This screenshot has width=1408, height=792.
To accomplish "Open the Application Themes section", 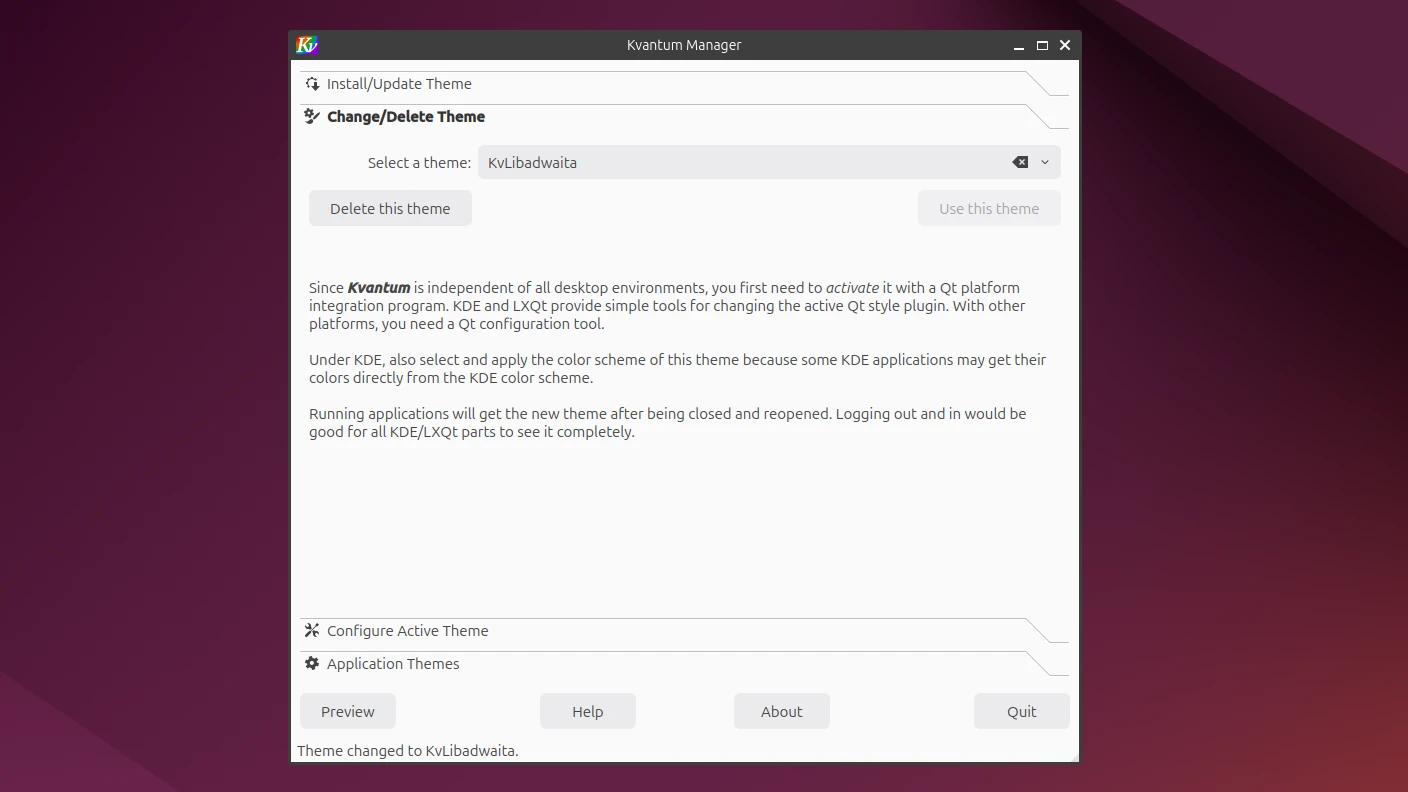I will (393, 664).
